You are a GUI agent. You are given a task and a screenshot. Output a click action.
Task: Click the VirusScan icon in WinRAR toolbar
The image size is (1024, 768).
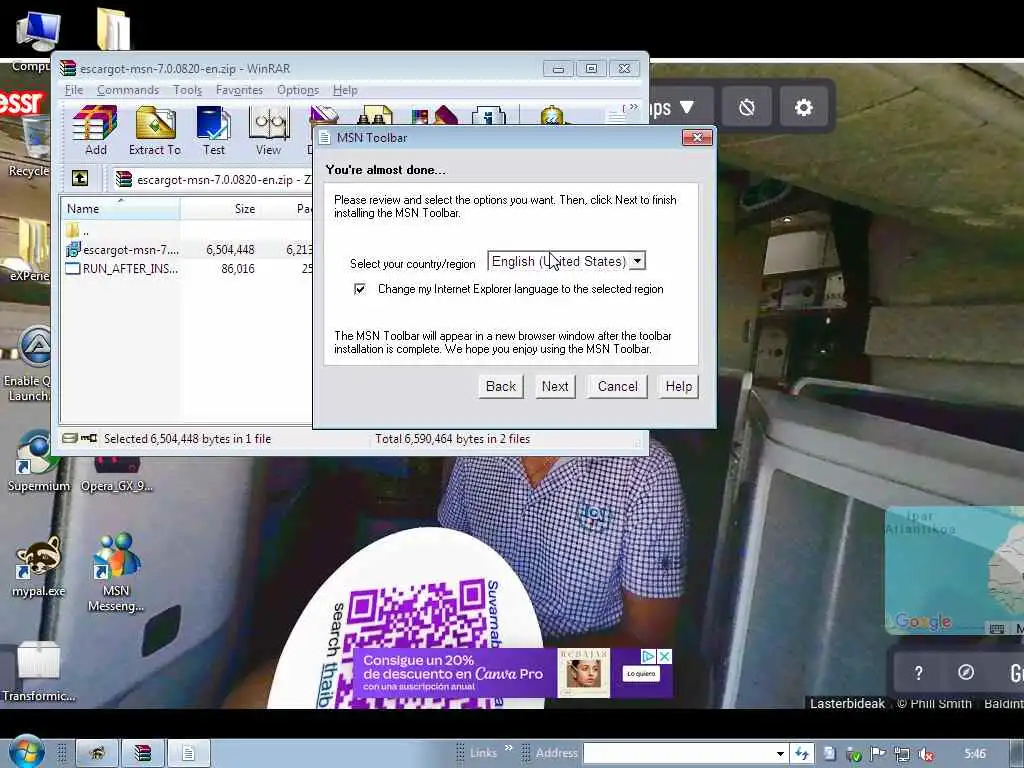(x=554, y=116)
